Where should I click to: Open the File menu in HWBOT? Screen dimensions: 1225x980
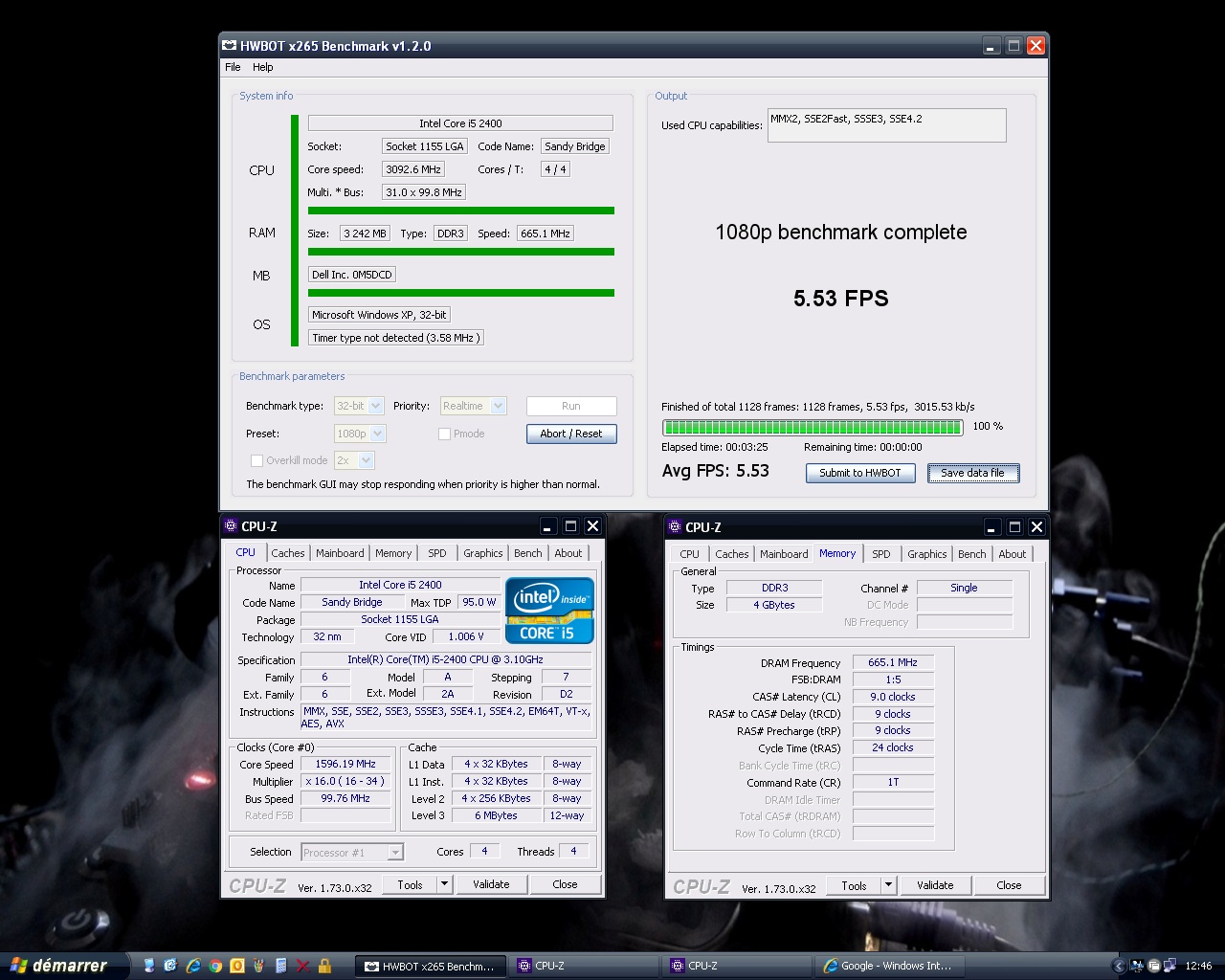point(233,67)
